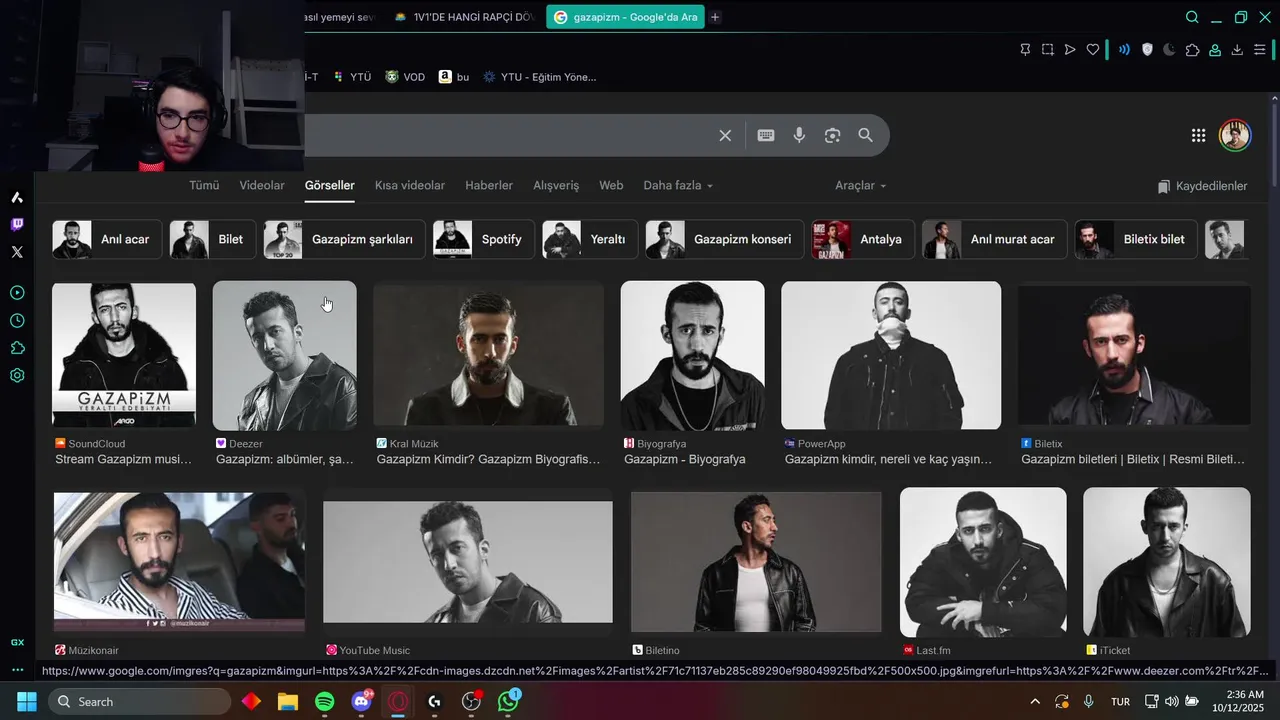The height and width of the screenshot is (720, 1280).
Task: Start voice search with microphone icon
Action: 799,135
